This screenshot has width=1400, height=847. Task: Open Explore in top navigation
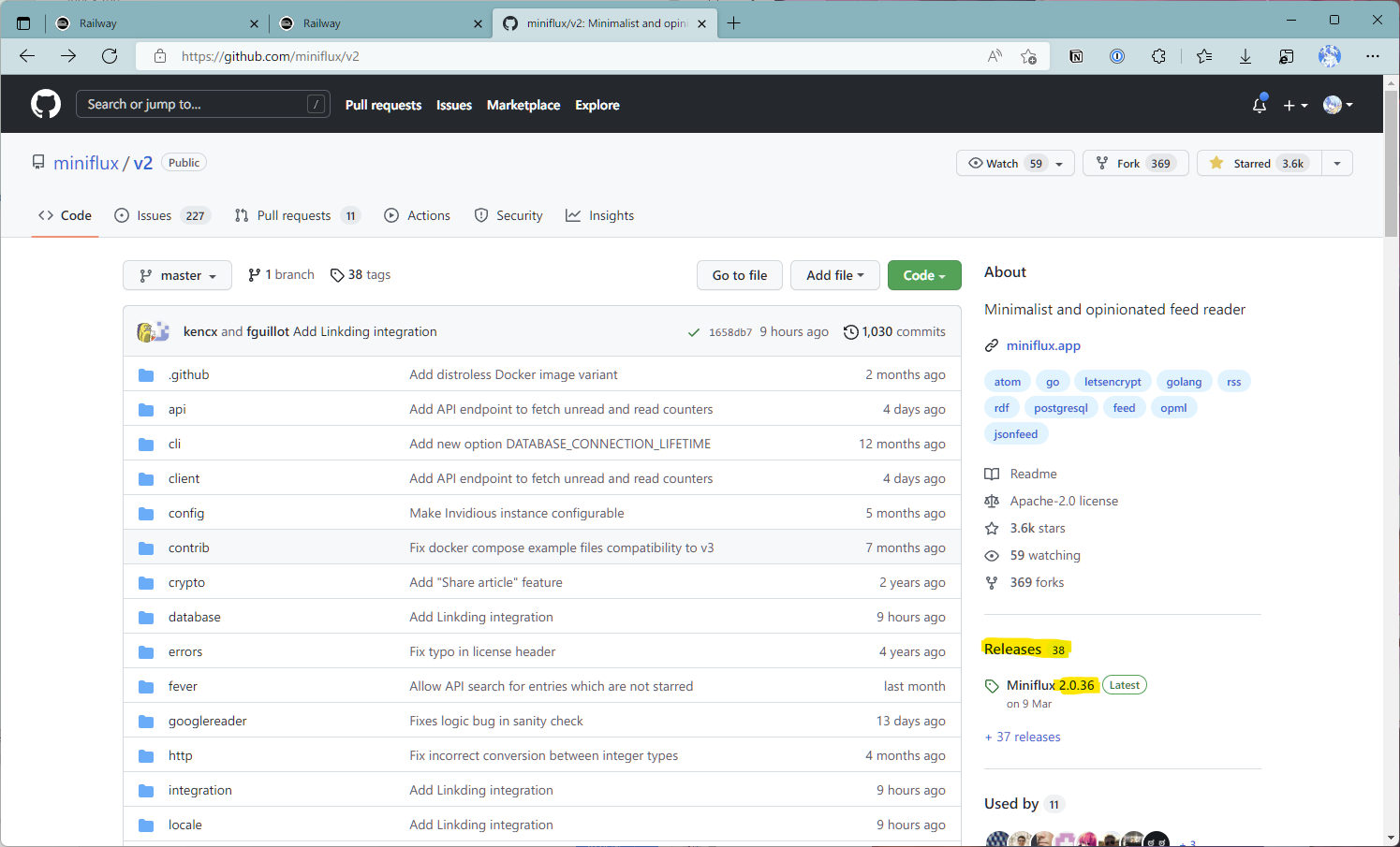click(x=597, y=105)
